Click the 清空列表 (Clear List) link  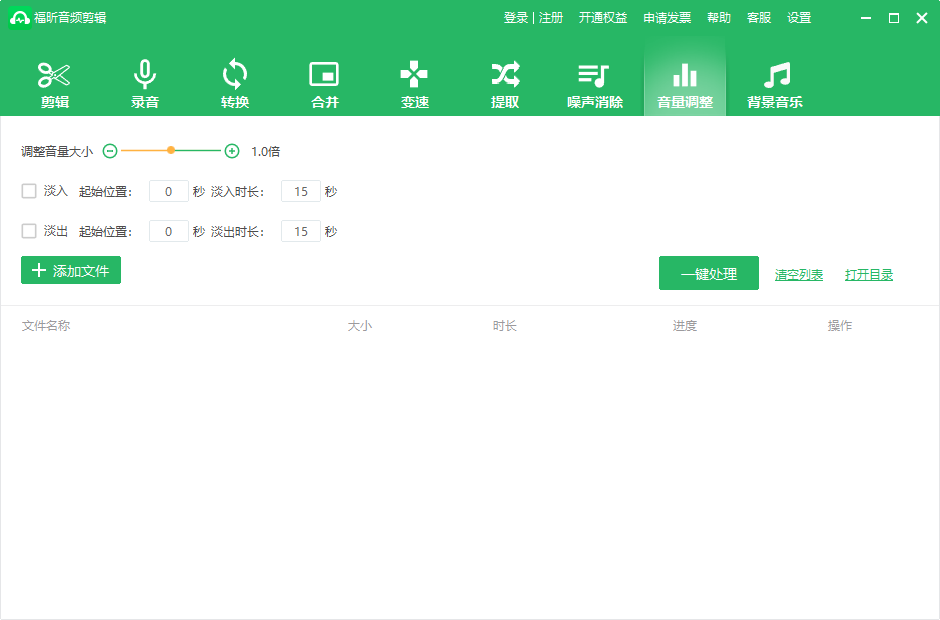[x=798, y=273]
